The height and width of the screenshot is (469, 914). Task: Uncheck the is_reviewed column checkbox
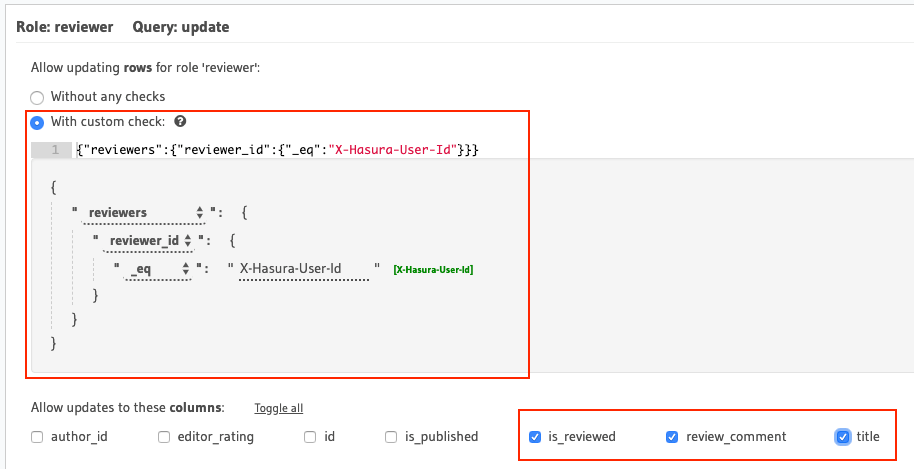pyautogui.click(x=535, y=437)
